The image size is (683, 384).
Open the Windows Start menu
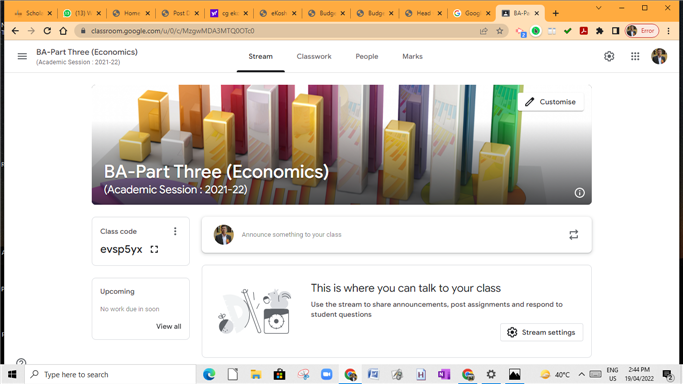click(x=12, y=374)
